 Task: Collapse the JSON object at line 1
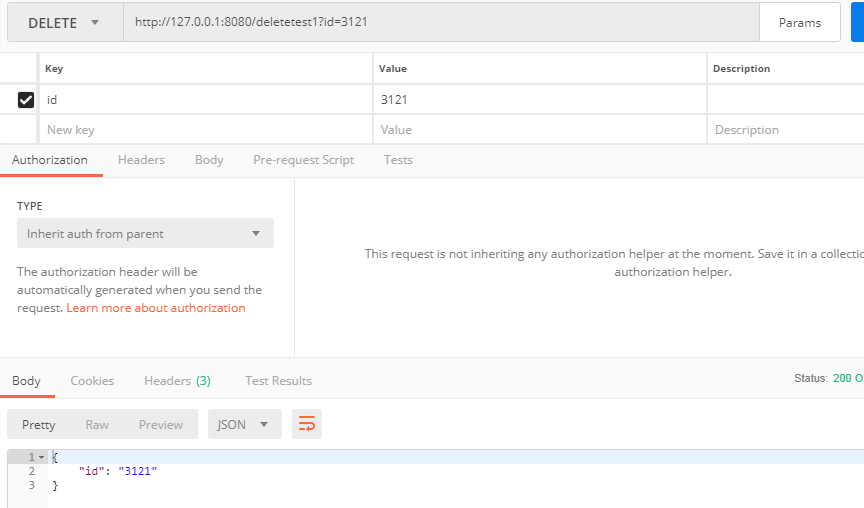coord(42,457)
